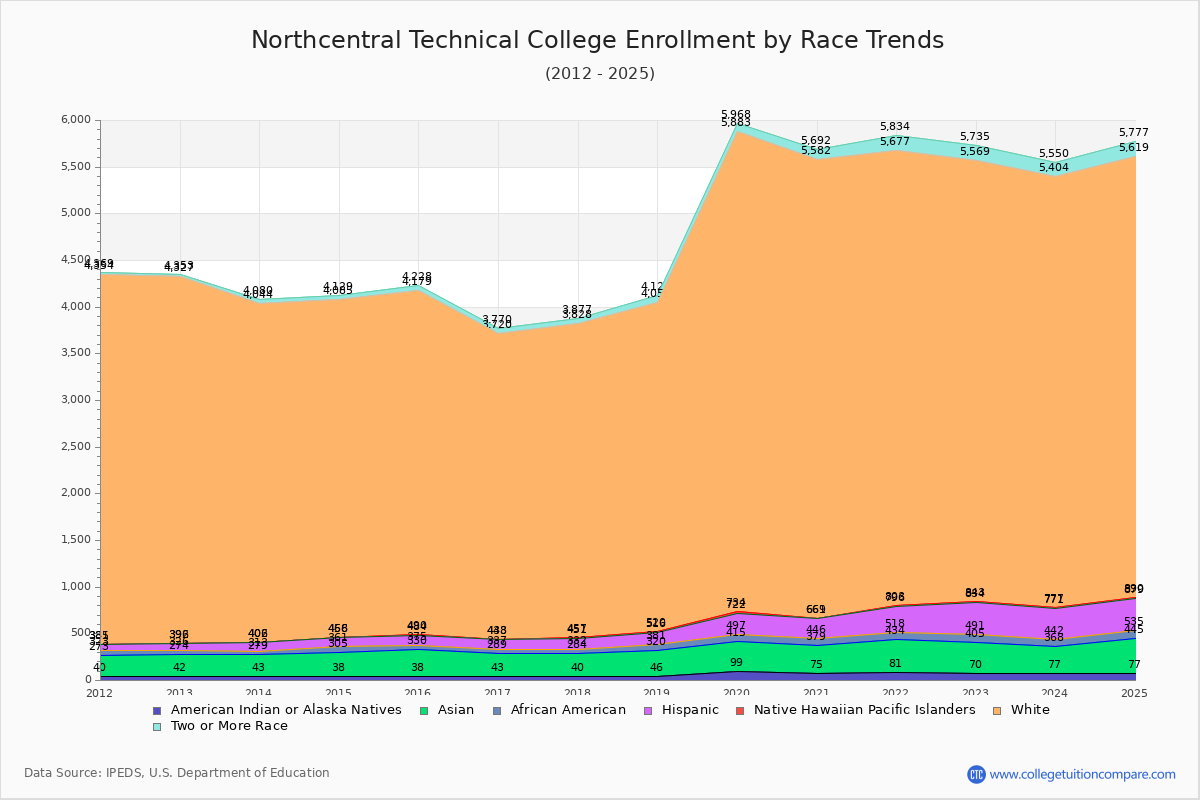Click the 75 data label for 2021
The width and height of the screenshot is (1200, 800).
click(816, 665)
